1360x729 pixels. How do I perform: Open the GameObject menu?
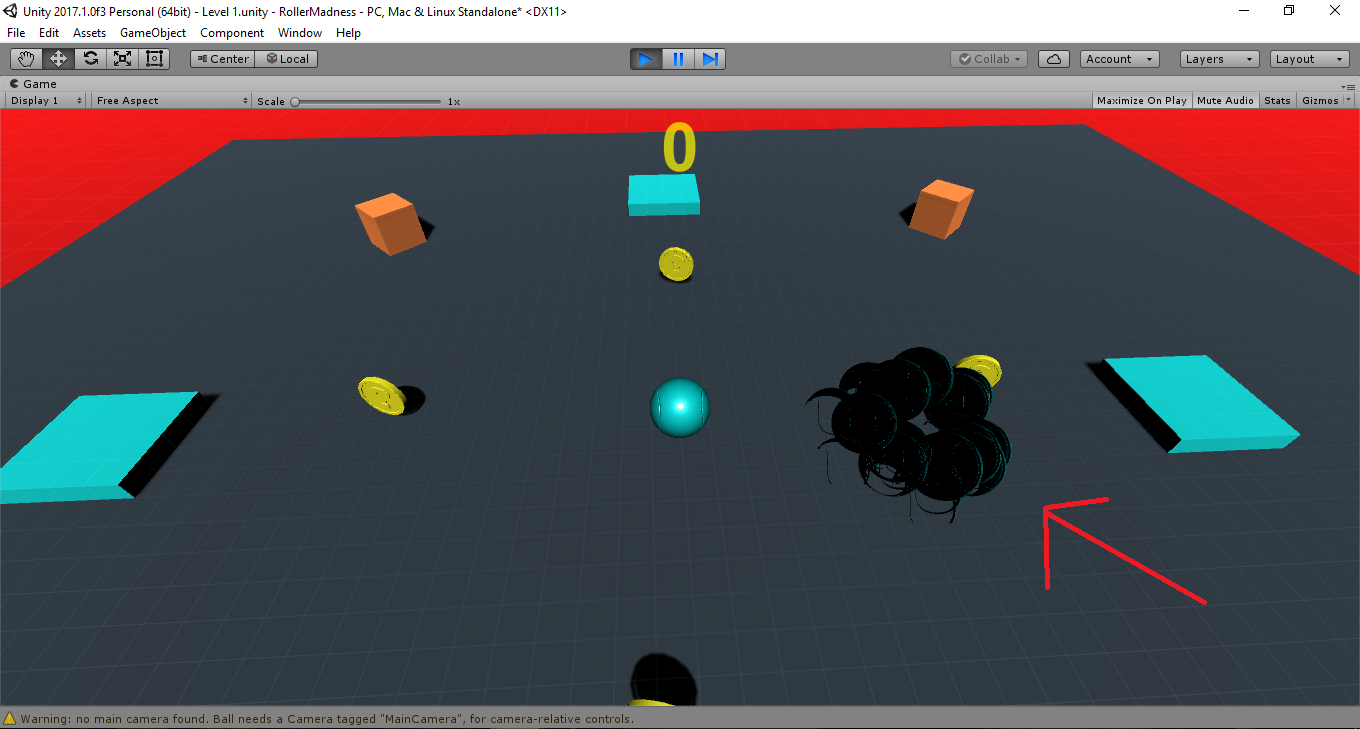153,33
